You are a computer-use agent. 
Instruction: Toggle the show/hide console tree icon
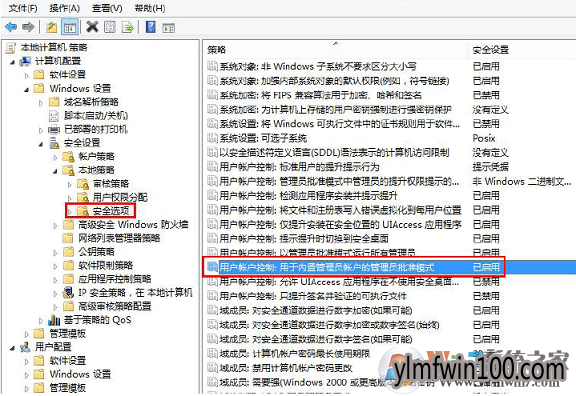pyautogui.click(x=70, y=27)
